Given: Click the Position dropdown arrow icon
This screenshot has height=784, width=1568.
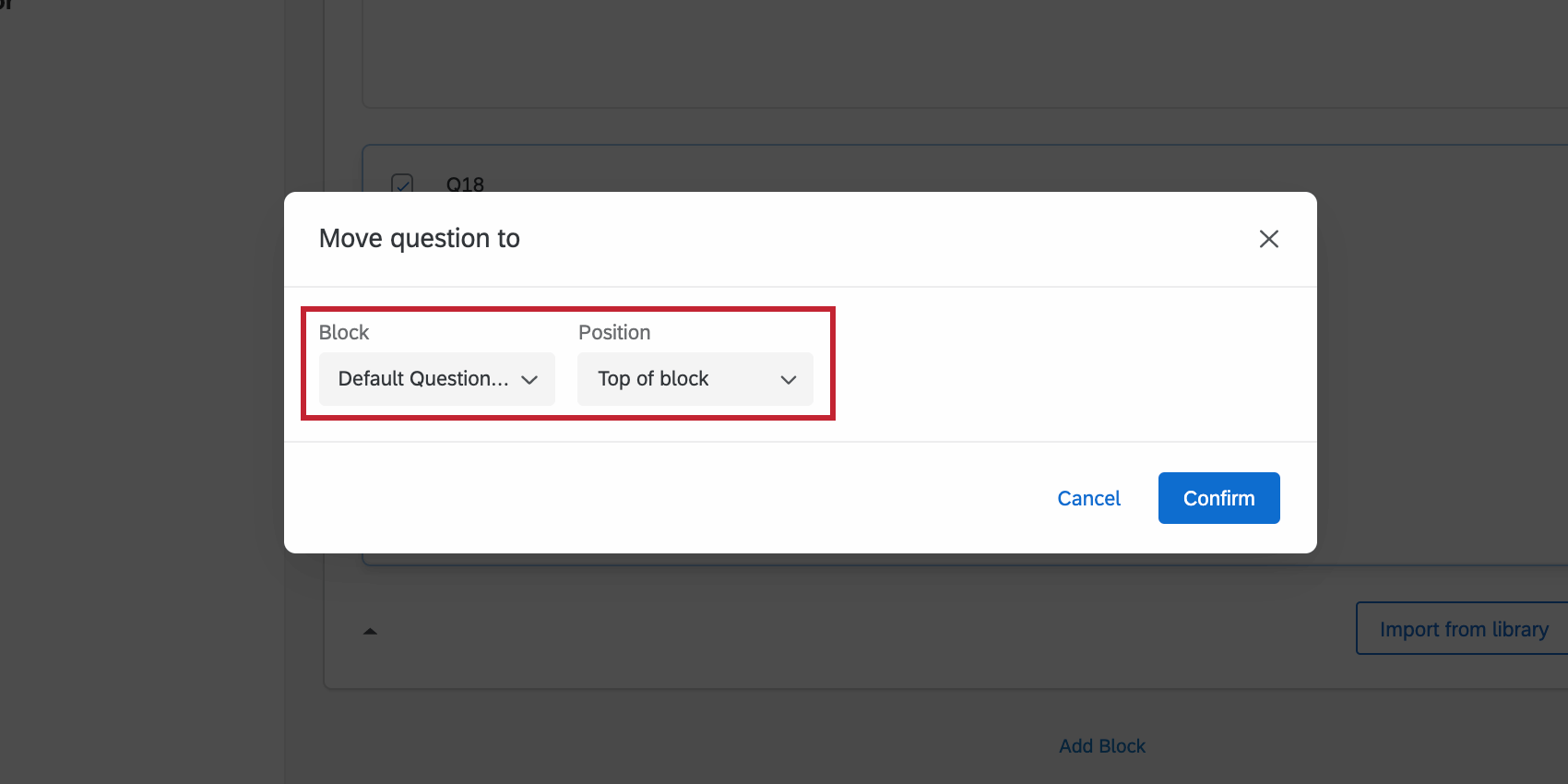Looking at the screenshot, I should (788, 379).
